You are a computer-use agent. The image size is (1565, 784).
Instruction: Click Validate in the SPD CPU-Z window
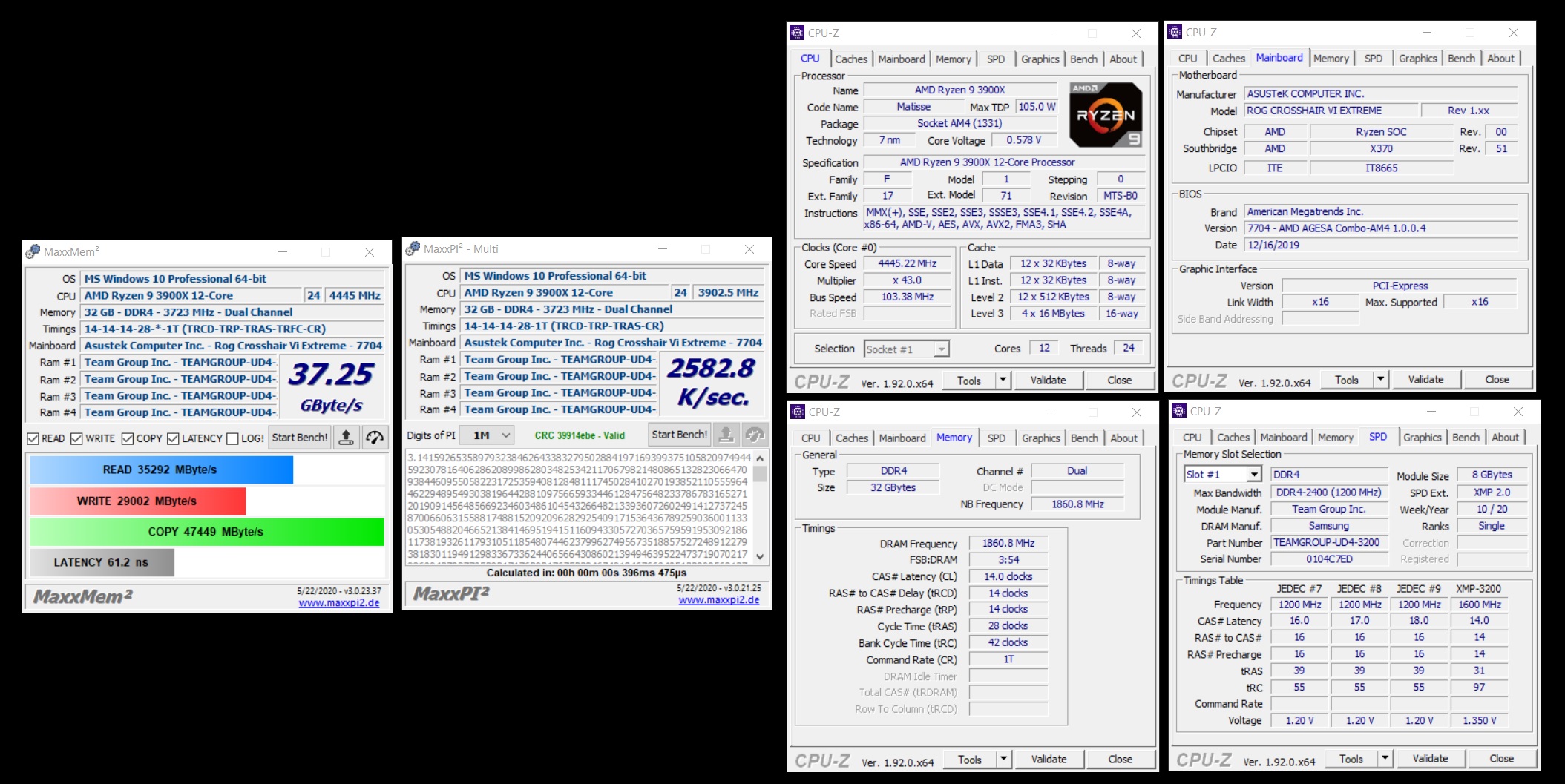pyautogui.click(x=1430, y=758)
